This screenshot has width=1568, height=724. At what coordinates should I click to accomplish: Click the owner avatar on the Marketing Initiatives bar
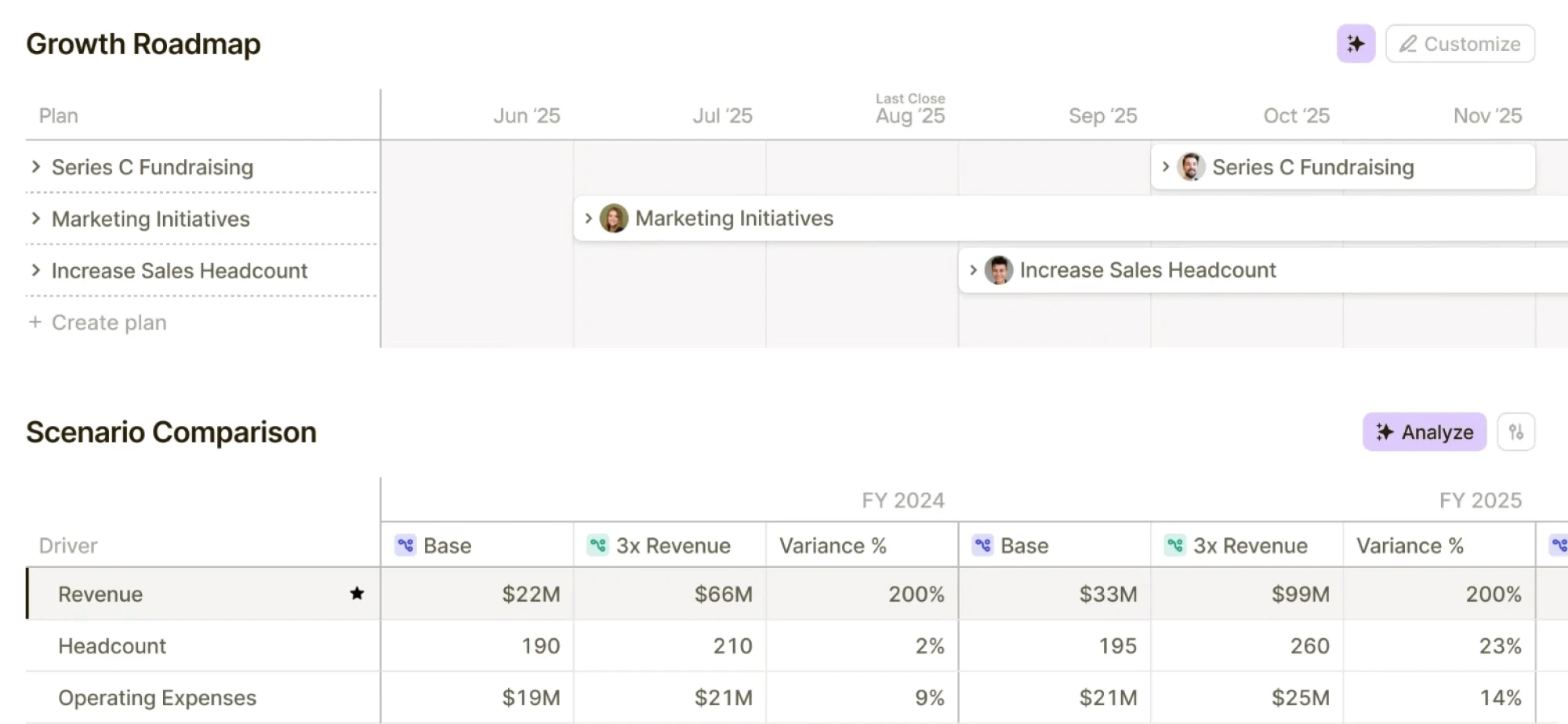click(614, 218)
